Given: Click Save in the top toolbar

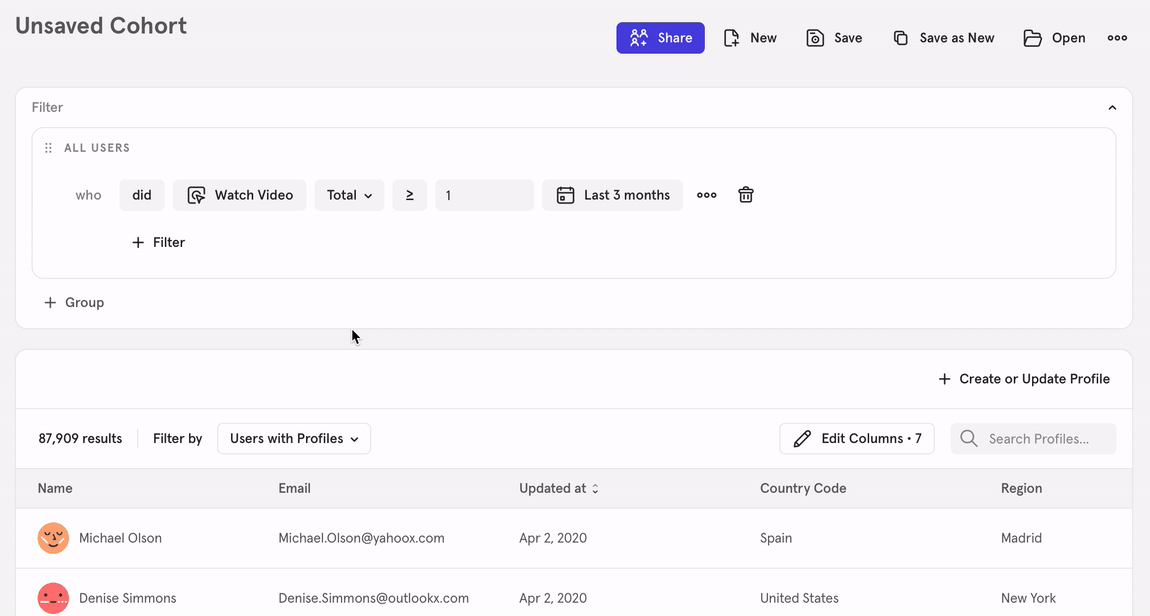Looking at the screenshot, I should coord(834,38).
